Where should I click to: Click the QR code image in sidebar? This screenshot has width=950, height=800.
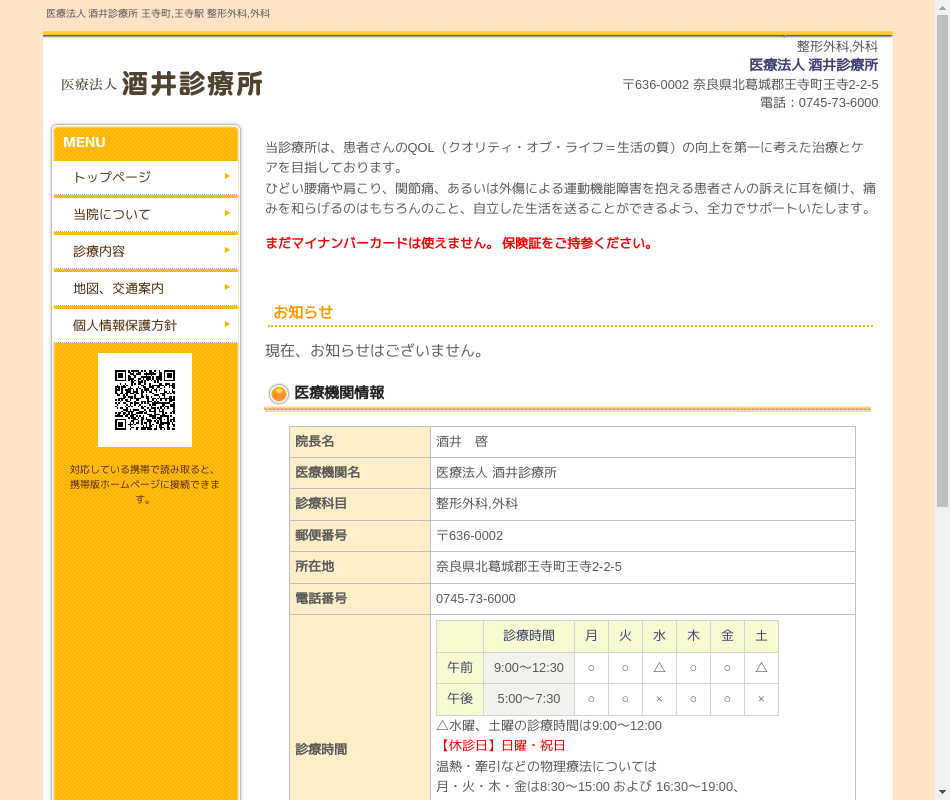coord(145,400)
